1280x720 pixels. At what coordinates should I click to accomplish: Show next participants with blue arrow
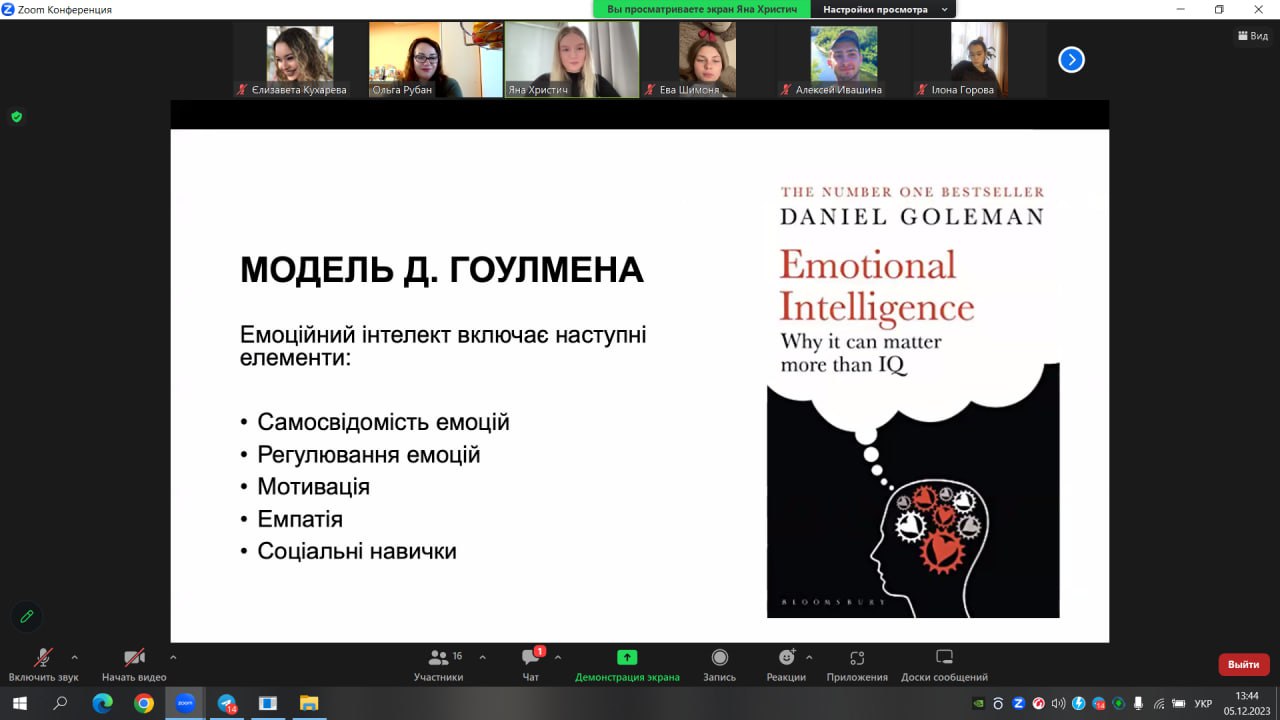point(1071,60)
